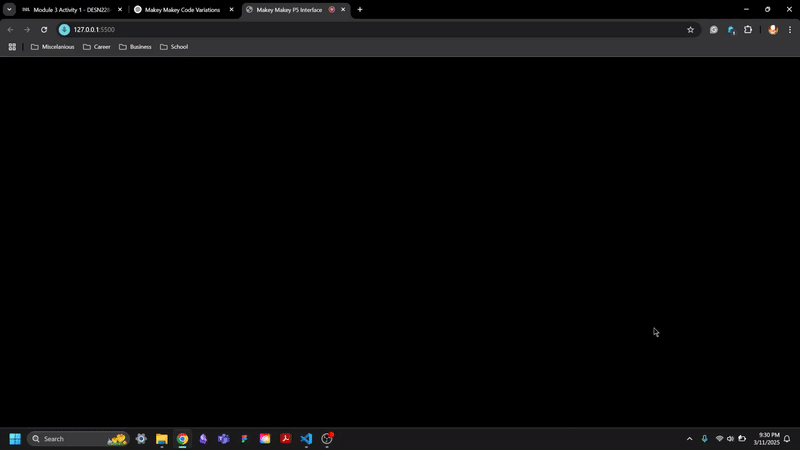This screenshot has height=450, width=800.
Task: Open the Career bookmarks folder
Action: point(96,47)
